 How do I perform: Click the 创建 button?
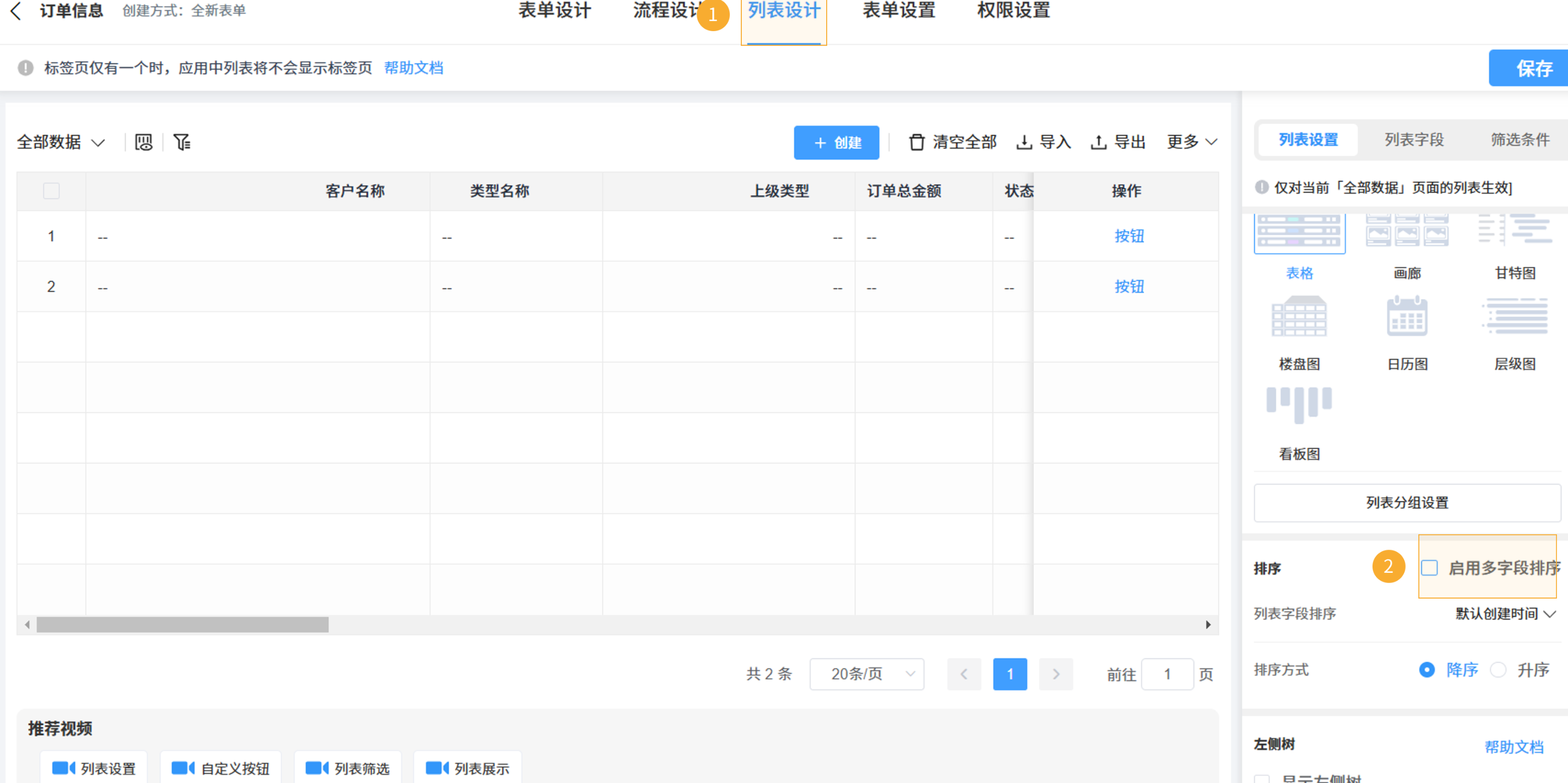point(836,142)
